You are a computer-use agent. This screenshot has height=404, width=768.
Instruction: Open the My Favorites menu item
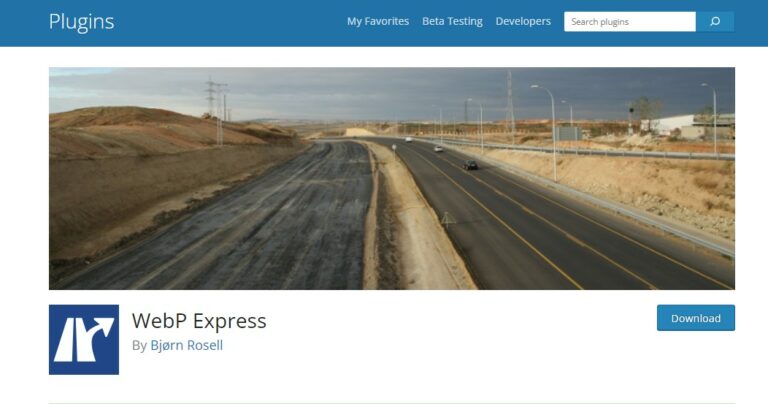(378, 22)
